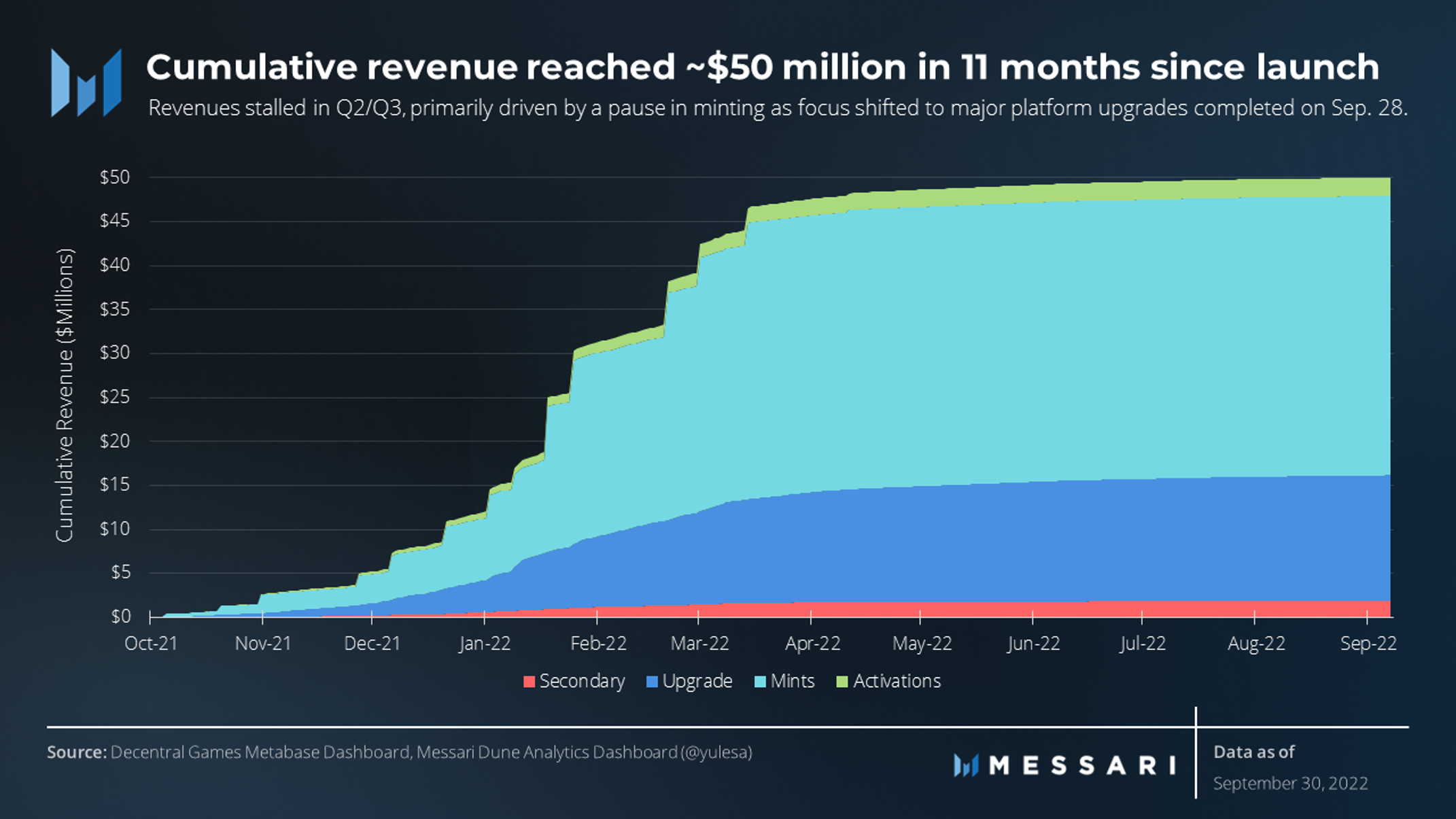The height and width of the screenshot is (819, 1456).
Task: Click the red Secondary legend swatch
Action: coord(530,682)
